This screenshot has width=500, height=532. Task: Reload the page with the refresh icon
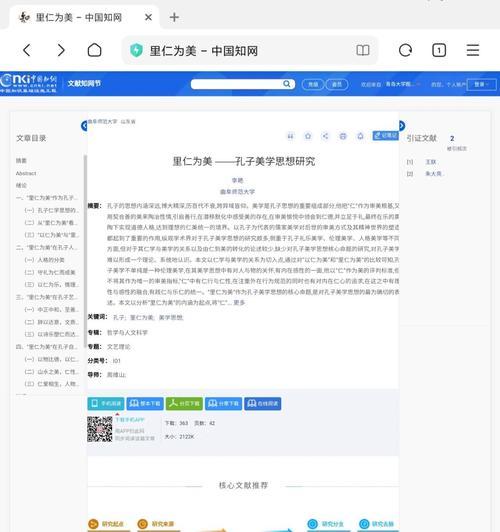[405, 51]
